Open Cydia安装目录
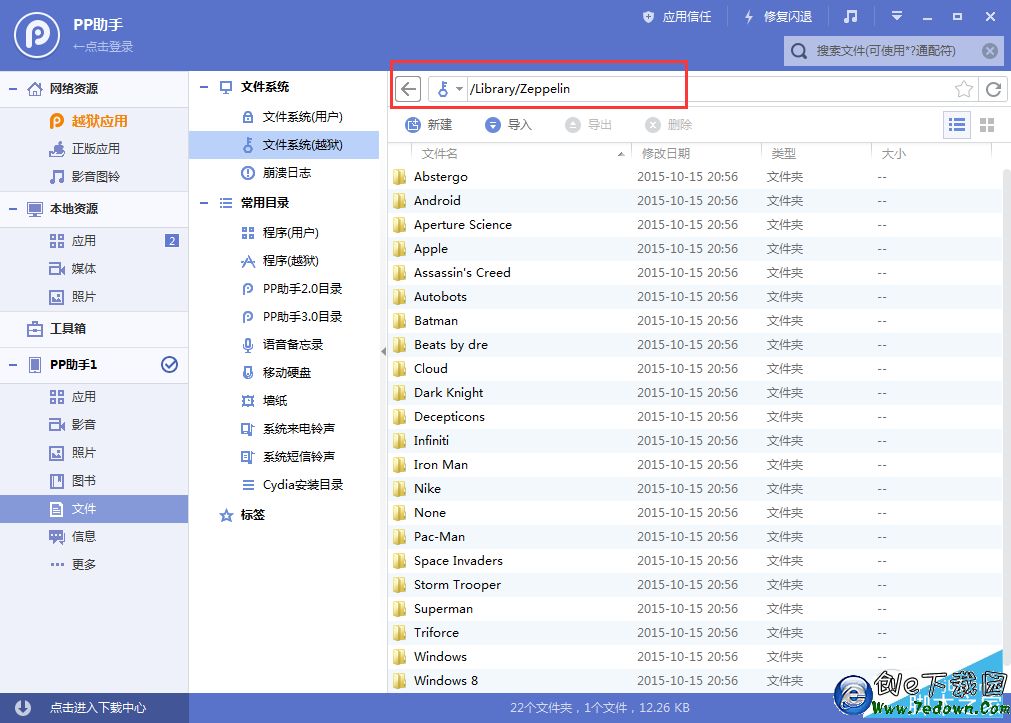The width and height of the screenshot is (1011, 723). [x=284, y=484]
